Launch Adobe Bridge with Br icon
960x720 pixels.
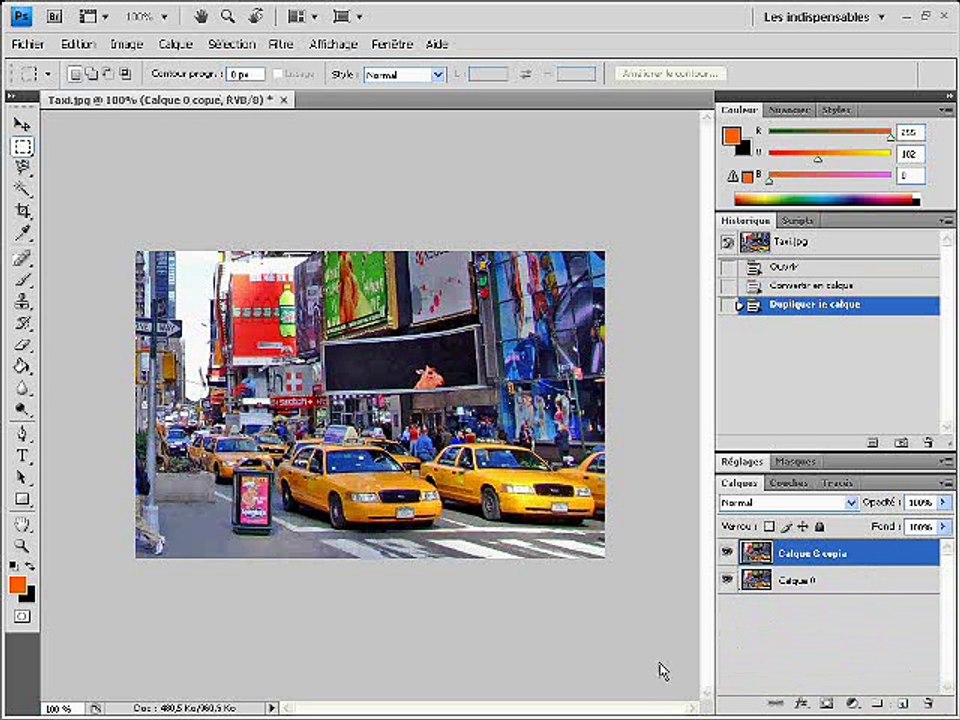(54, 17)
